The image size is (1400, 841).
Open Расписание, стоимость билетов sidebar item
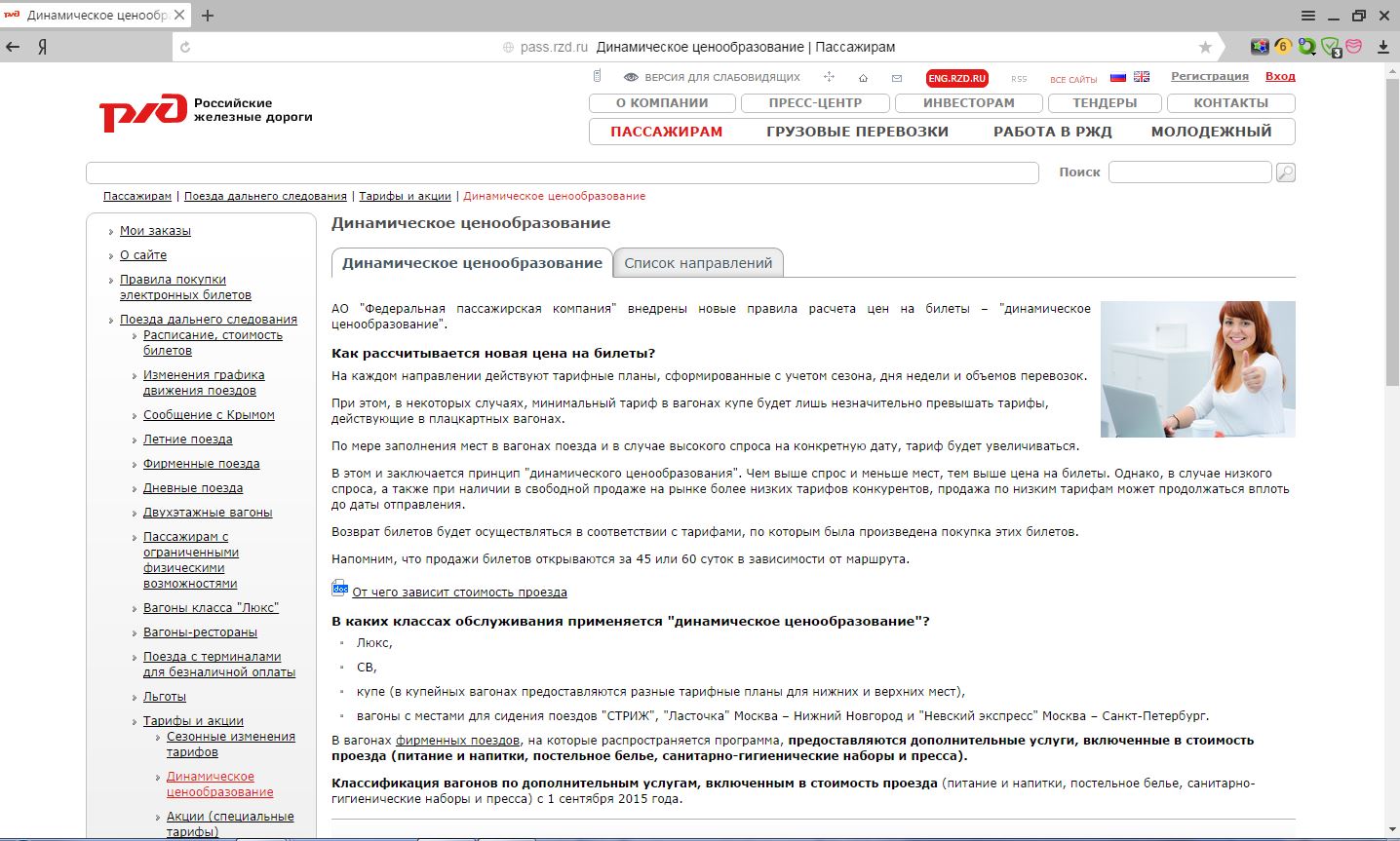pyautogui.click(x=213, y=343)
